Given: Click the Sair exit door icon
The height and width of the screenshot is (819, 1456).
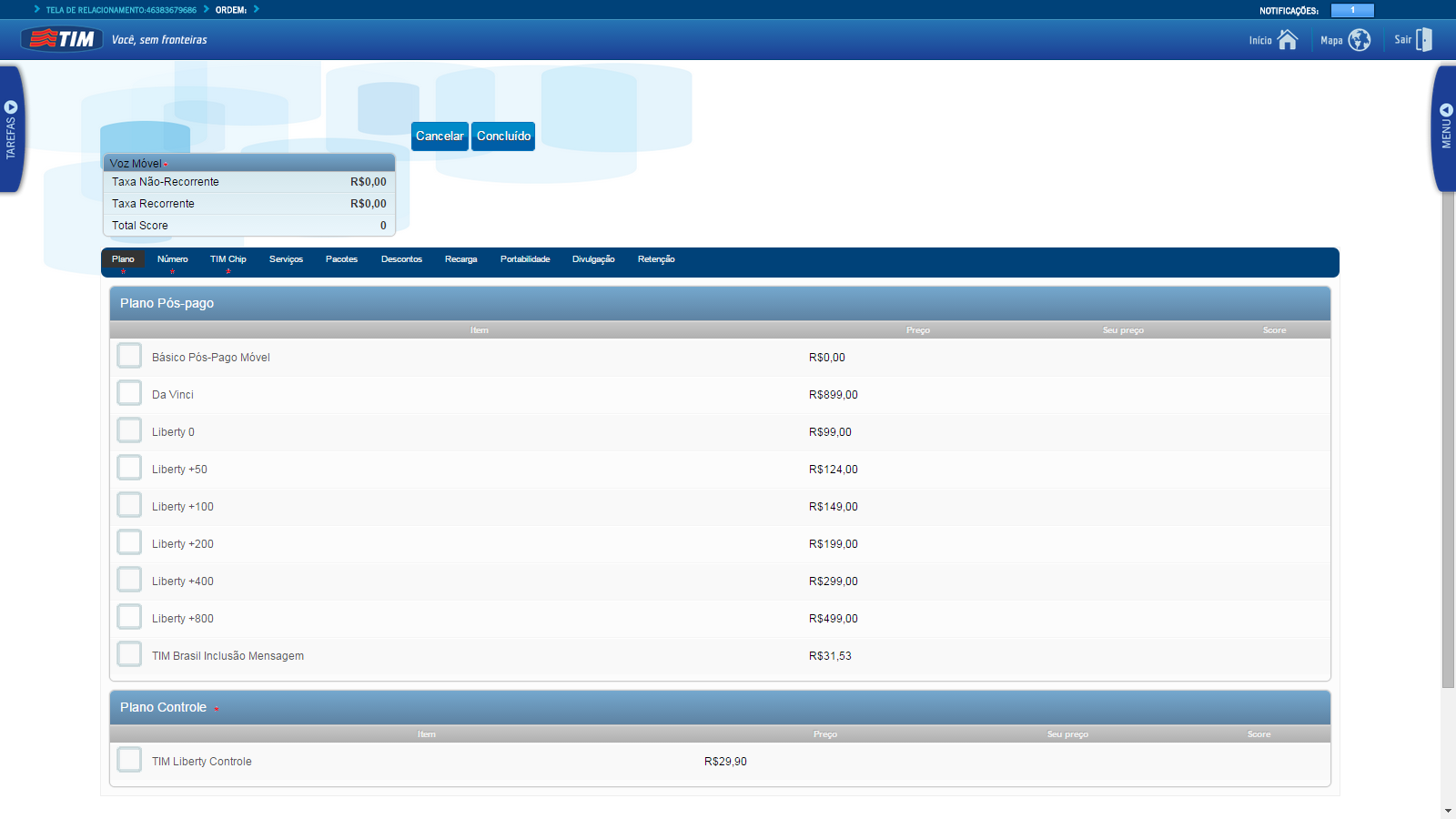Looking at the screenshot, I should pyautogui.click(x=1424, y=39).
